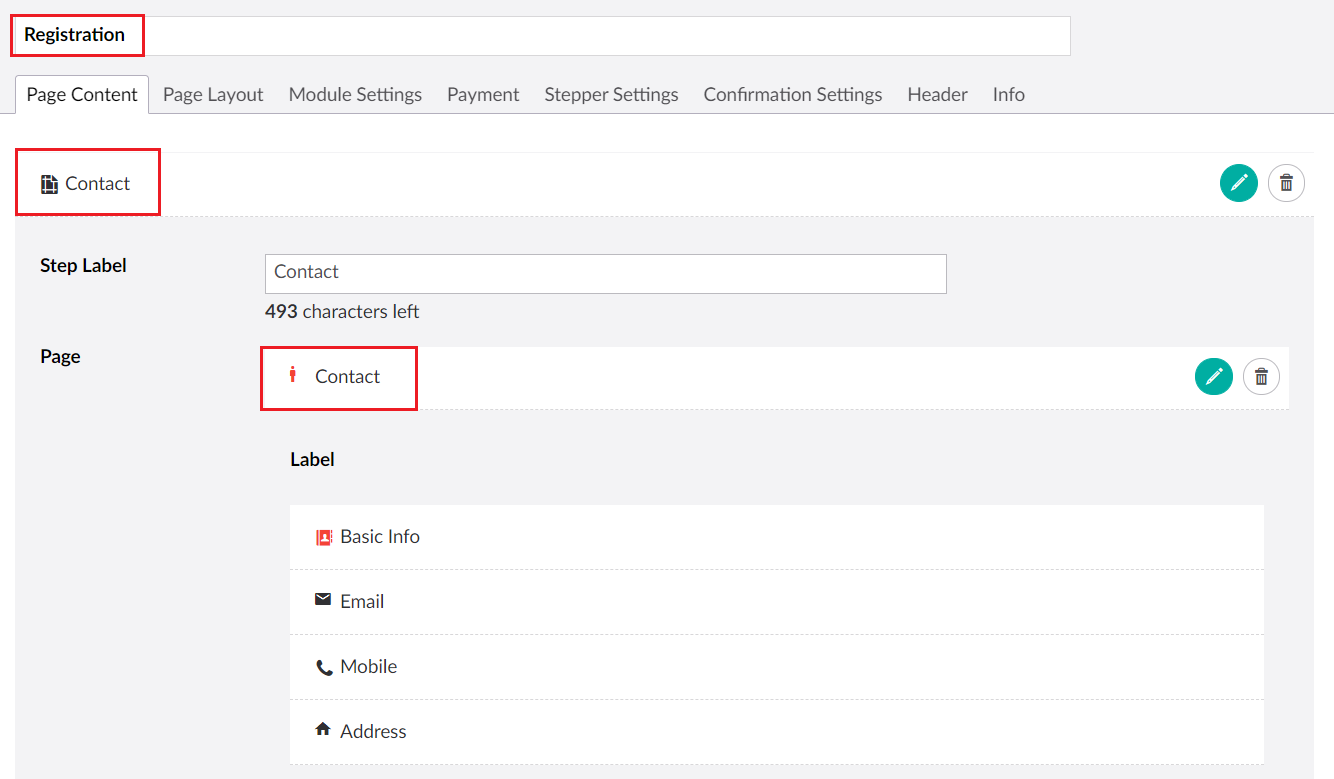The height and width of the screenshot is (779, 1334).
Task: Select the Confirmation Settings tab
Action: 792,95
